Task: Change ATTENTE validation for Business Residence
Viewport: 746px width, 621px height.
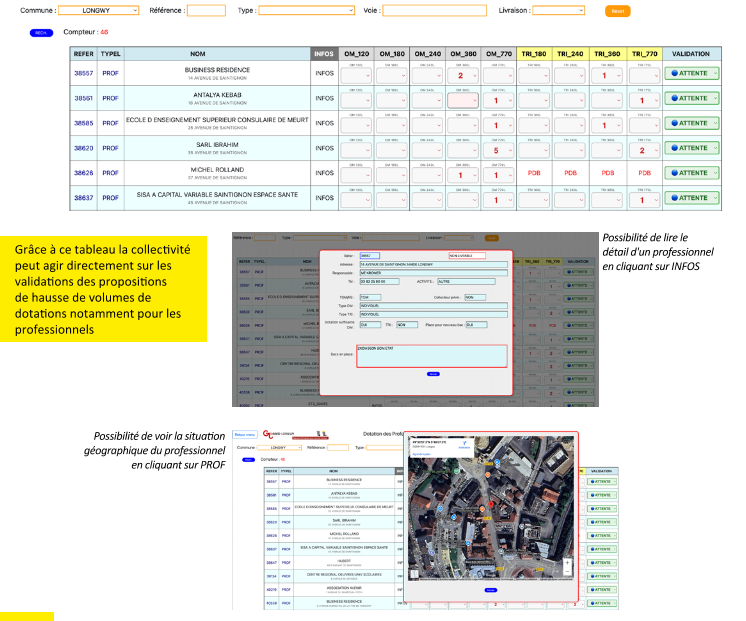Action: pos(692,74)
